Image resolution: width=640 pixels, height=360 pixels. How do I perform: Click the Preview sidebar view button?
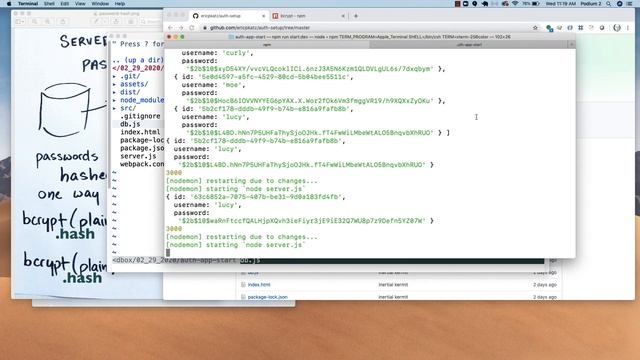coord(20,21)
